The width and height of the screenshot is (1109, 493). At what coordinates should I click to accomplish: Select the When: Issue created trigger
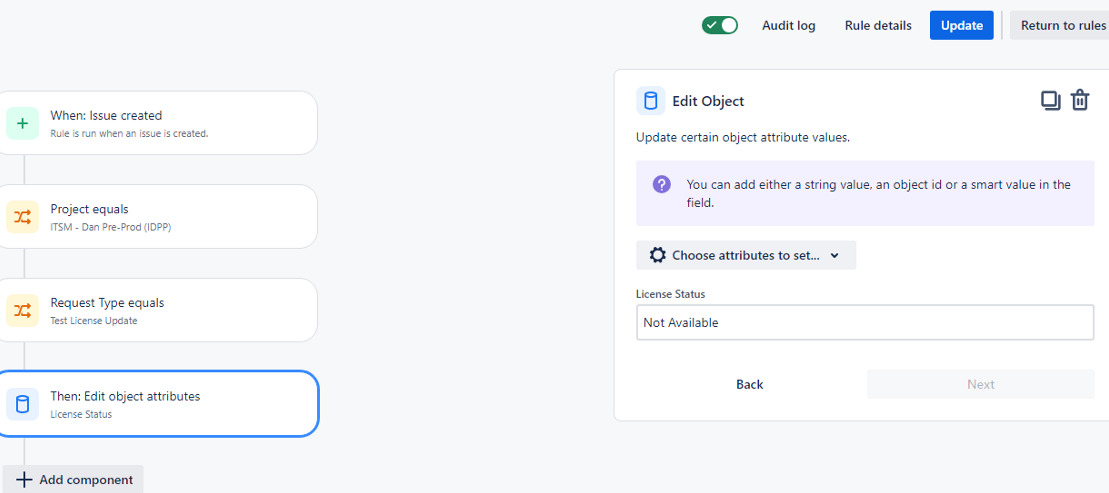coord(156,123)
